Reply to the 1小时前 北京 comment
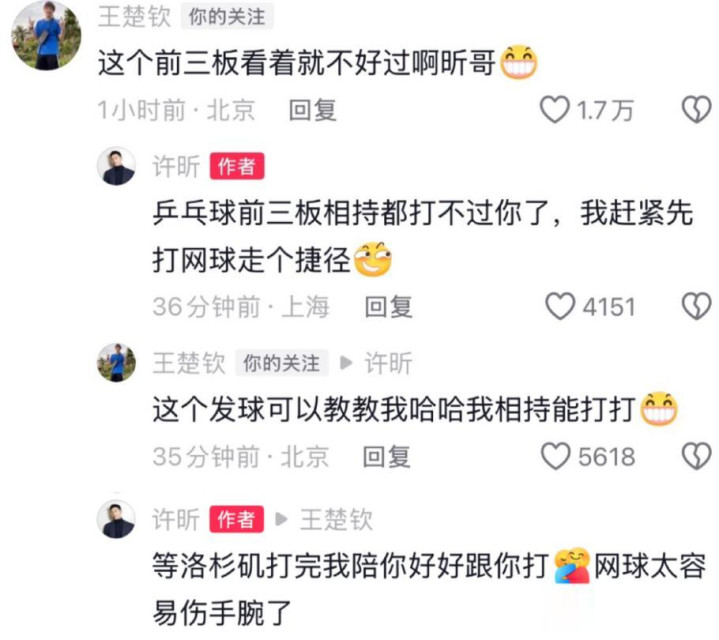The width and height of the screenshot is (719, 640). (313, 110)
